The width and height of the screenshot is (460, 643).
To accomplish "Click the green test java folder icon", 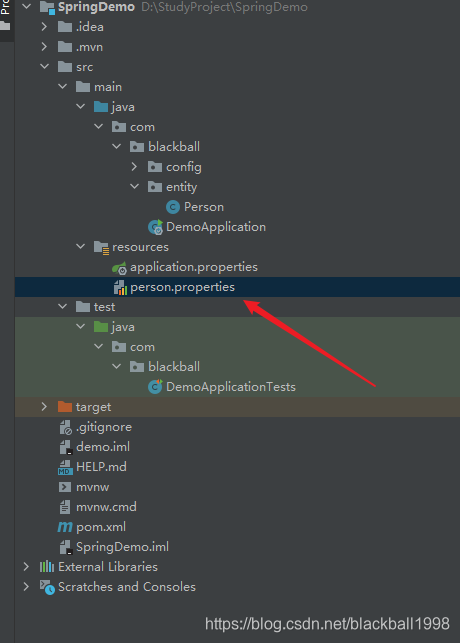I will click(101, 326).
